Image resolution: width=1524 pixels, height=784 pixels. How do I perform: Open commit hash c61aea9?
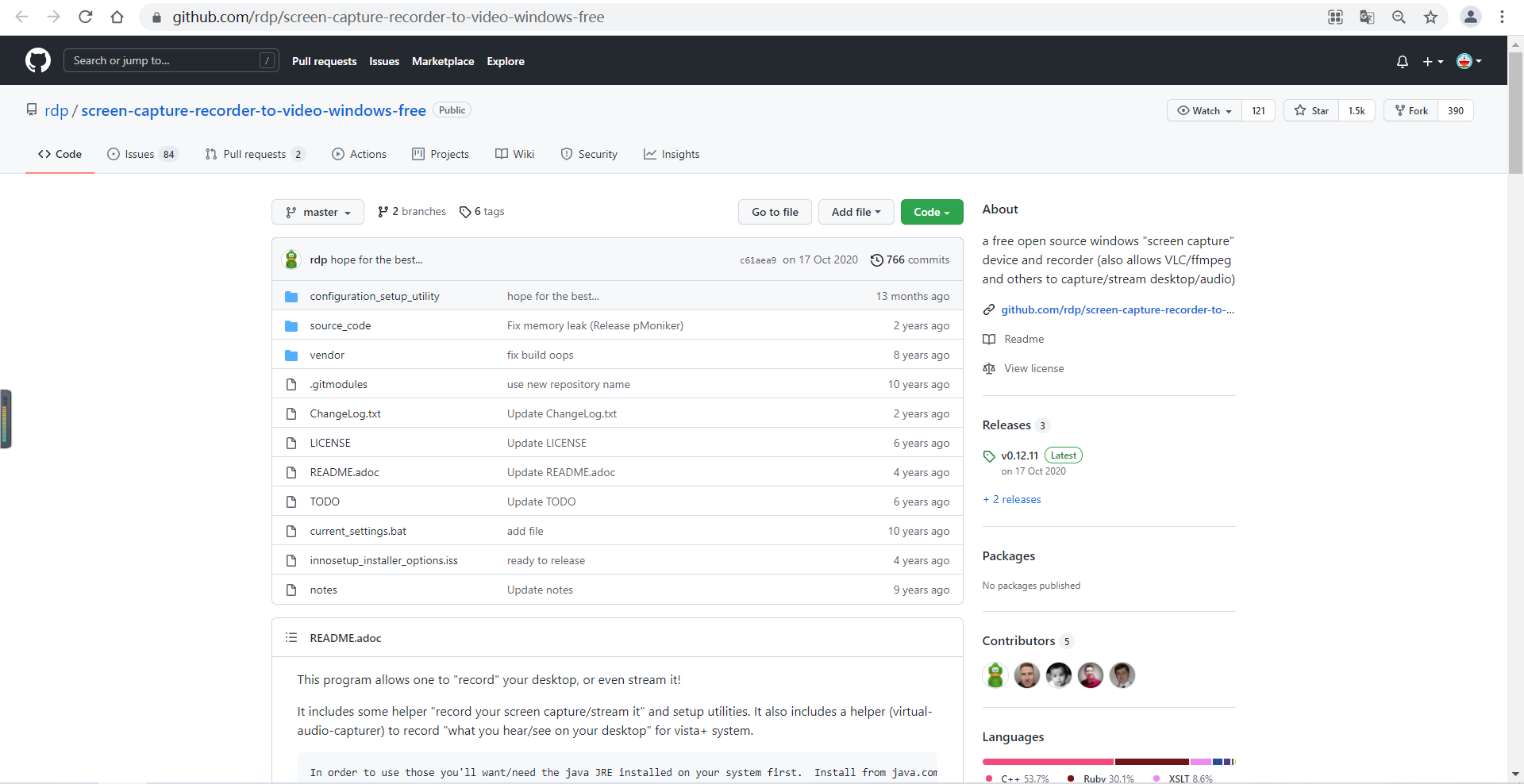758,260
